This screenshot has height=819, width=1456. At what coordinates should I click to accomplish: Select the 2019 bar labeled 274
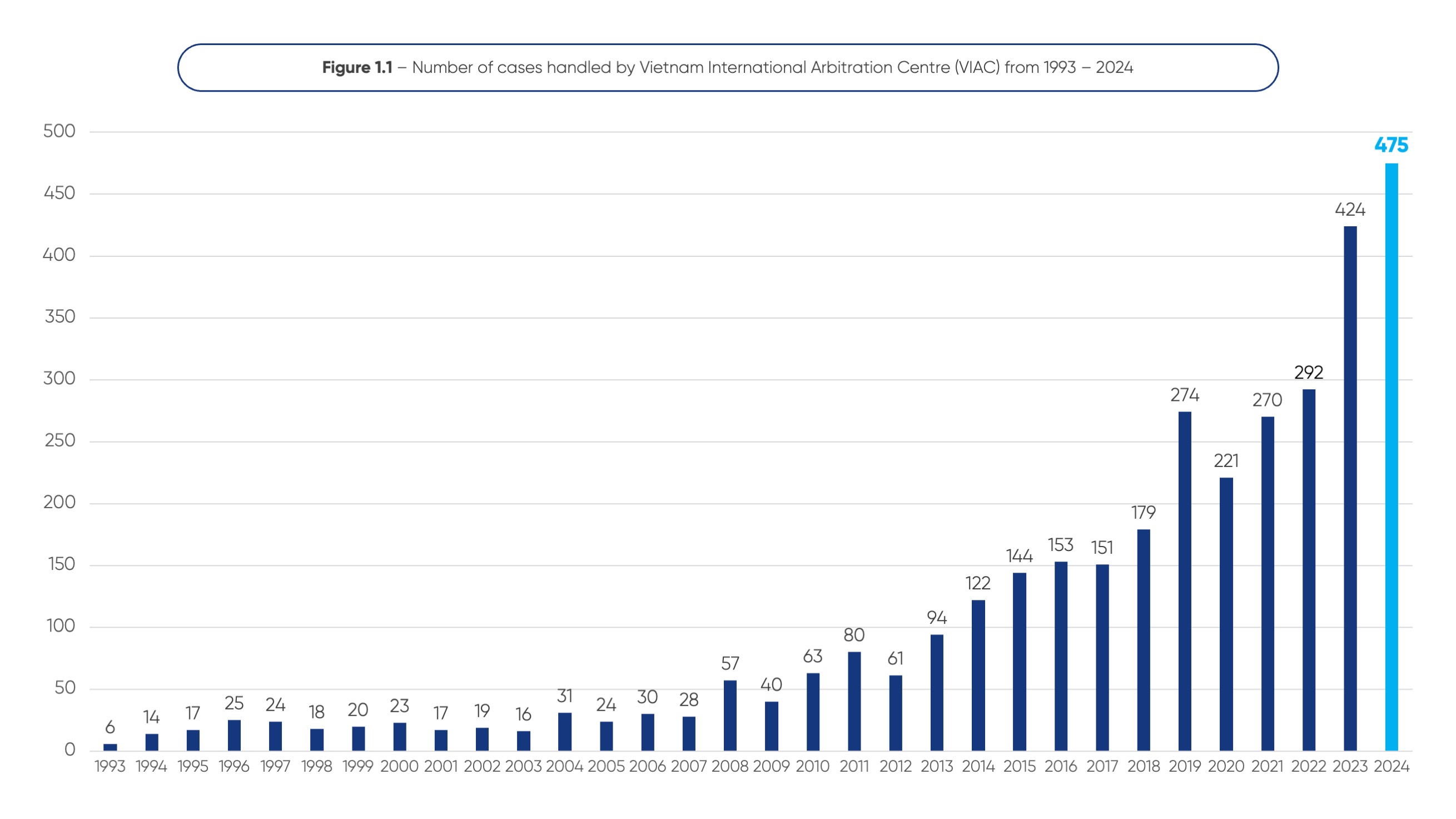1185,581
